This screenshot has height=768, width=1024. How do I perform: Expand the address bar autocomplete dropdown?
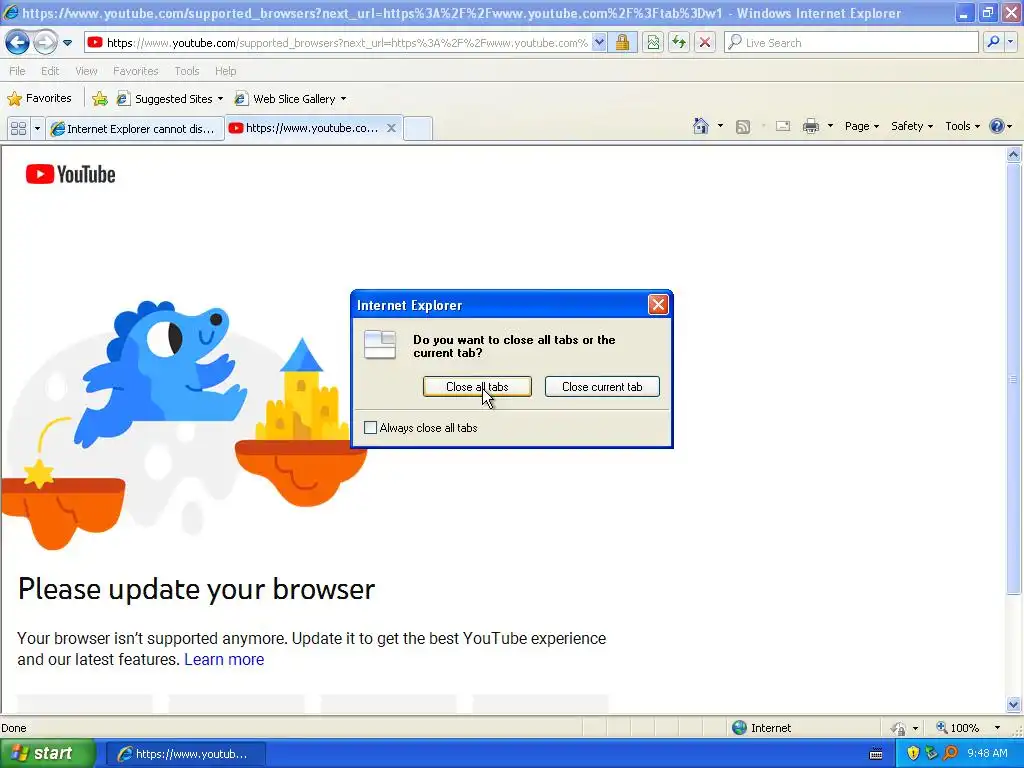pos(599,43)
